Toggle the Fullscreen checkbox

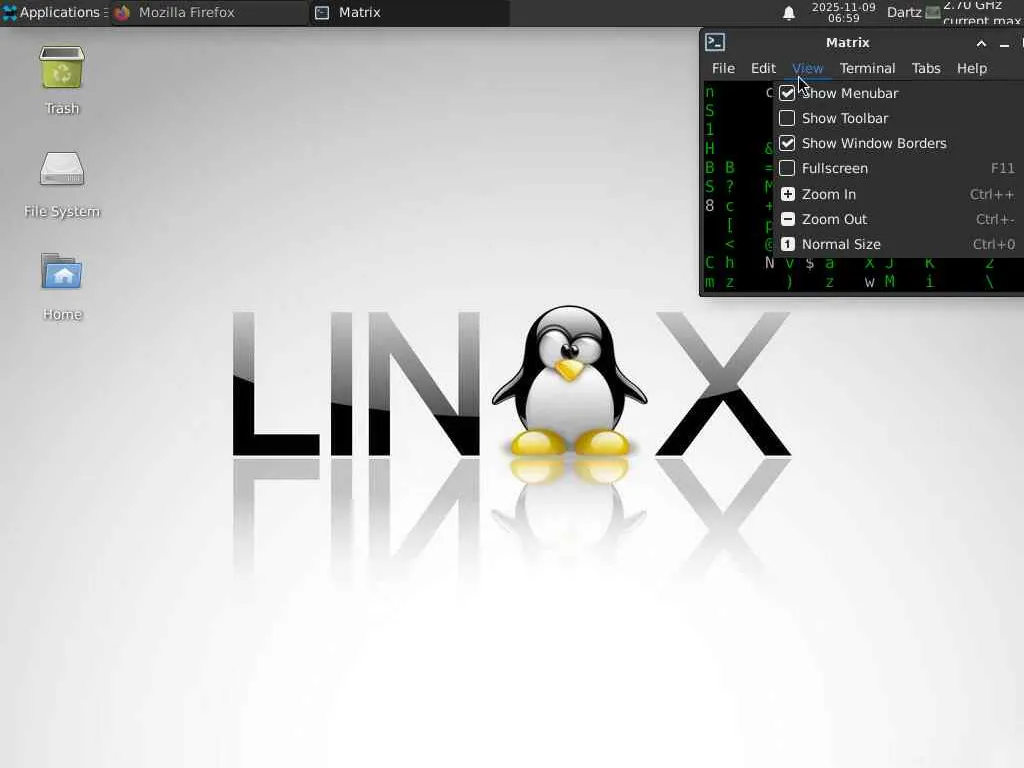pyautogui.click(x=787, y=168)
